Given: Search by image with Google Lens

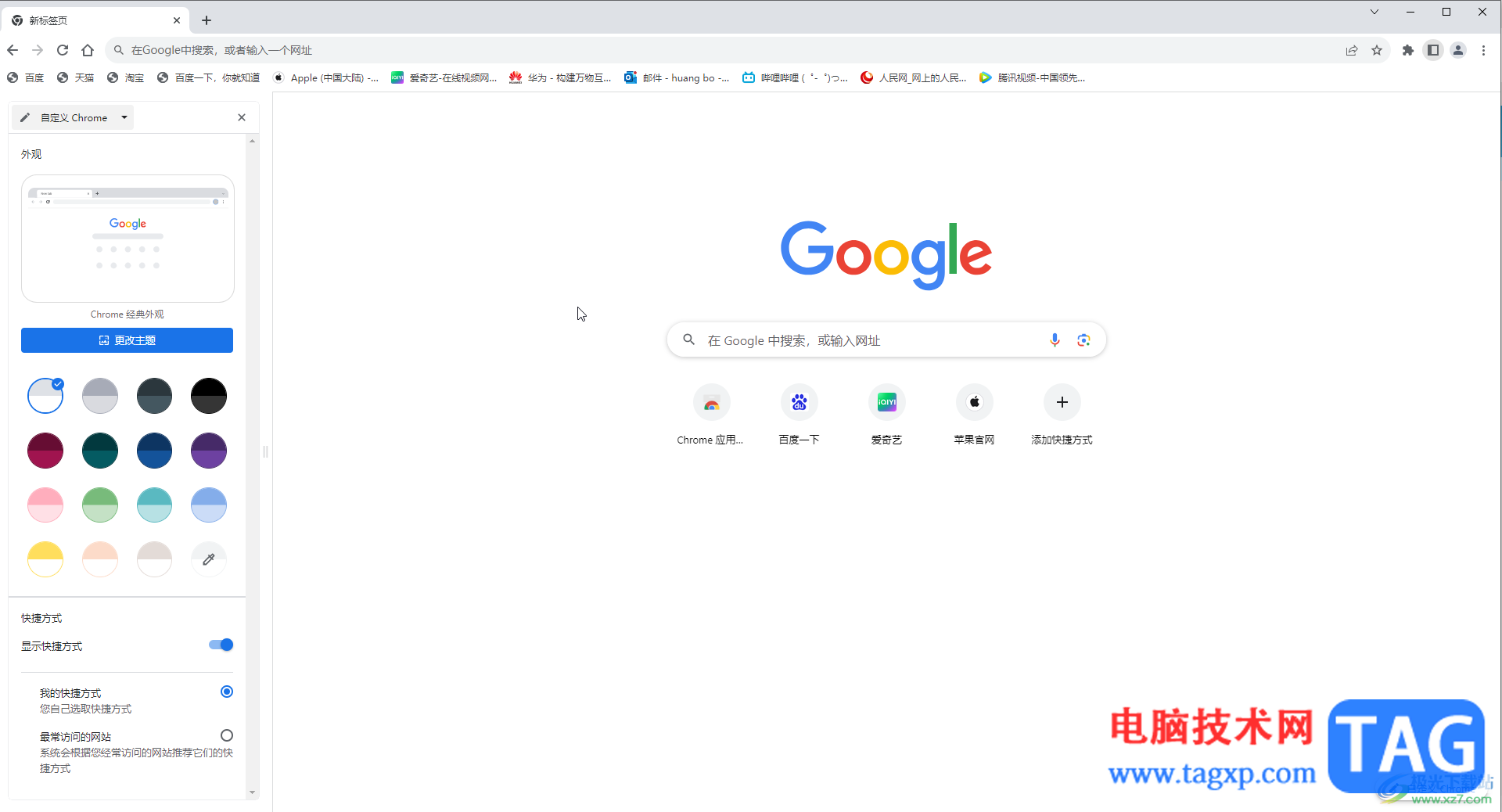Looking at the screenshot, I should (x=1083, y=340).
